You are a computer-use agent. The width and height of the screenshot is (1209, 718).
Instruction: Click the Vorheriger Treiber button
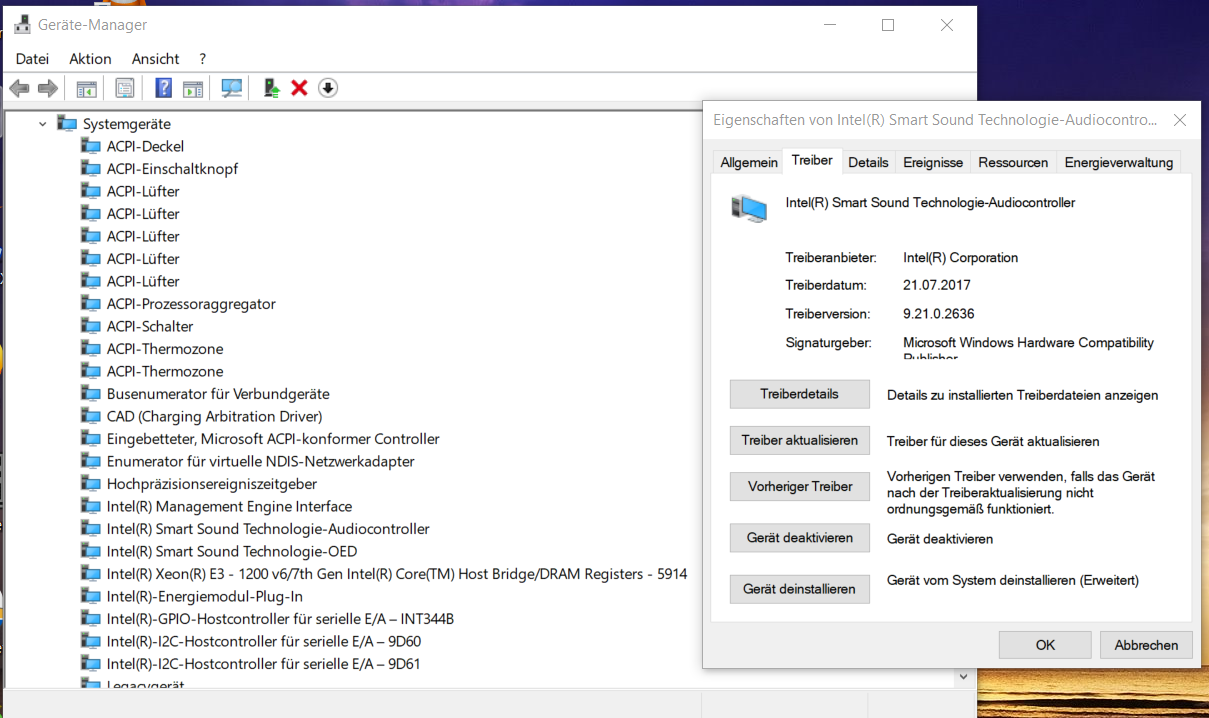point(800,486)
